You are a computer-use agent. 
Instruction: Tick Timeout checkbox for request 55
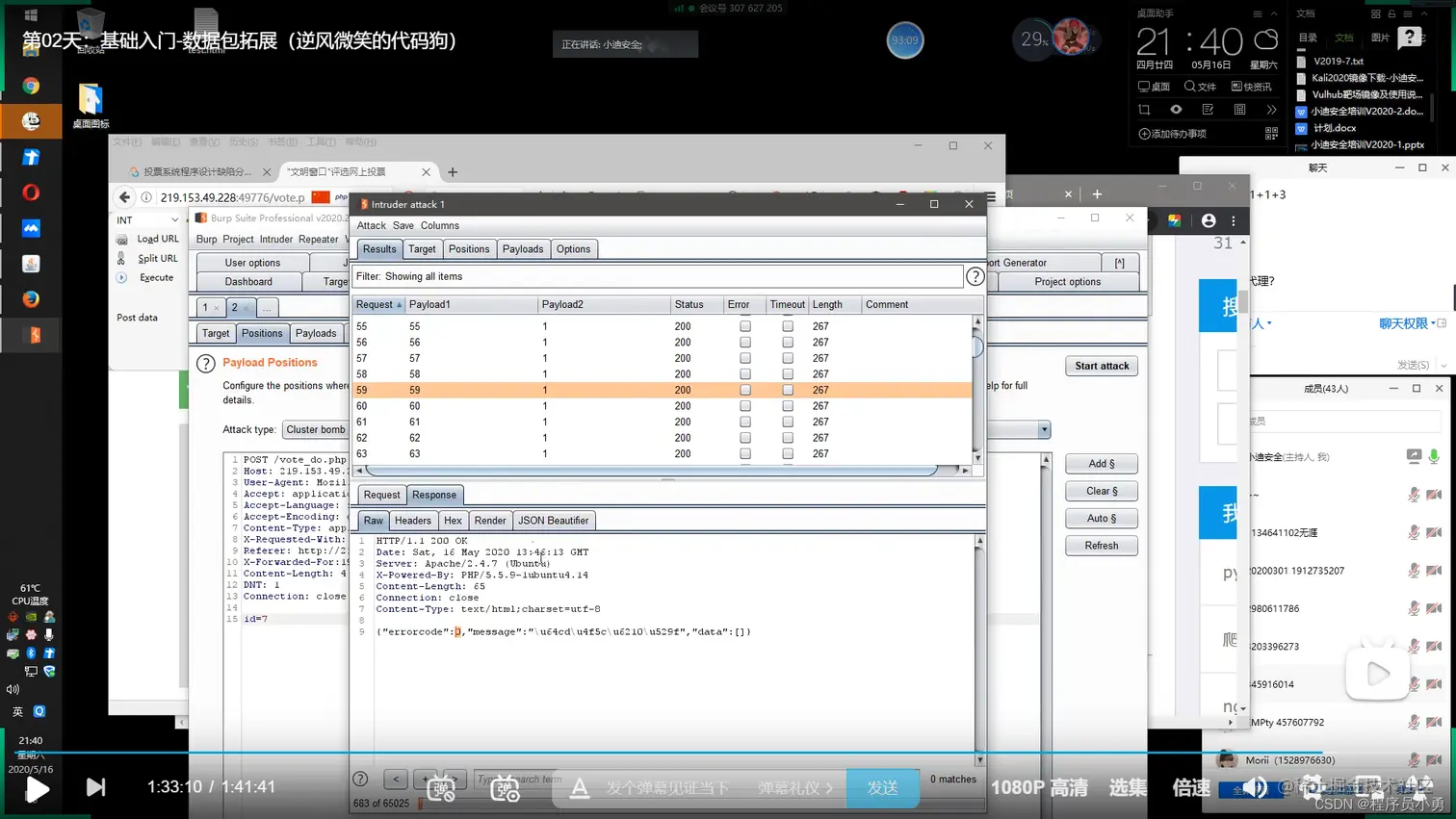(788, 326)
